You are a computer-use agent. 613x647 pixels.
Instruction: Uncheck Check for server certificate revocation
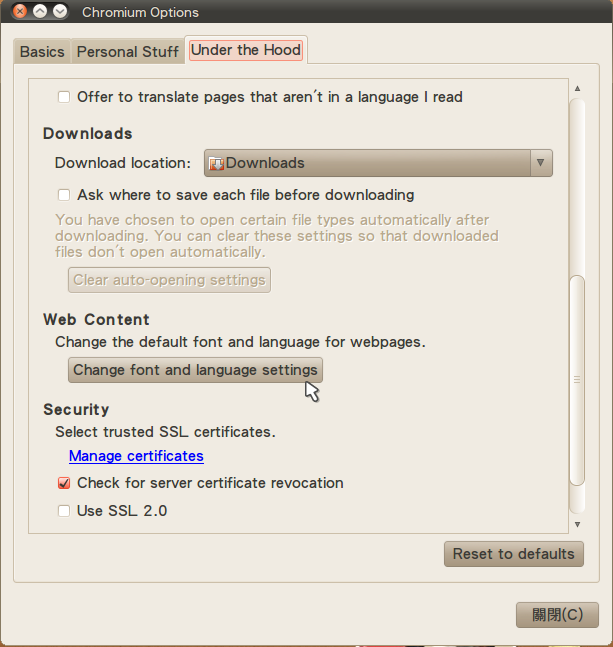pyautogui.click(x=64, y=483)
